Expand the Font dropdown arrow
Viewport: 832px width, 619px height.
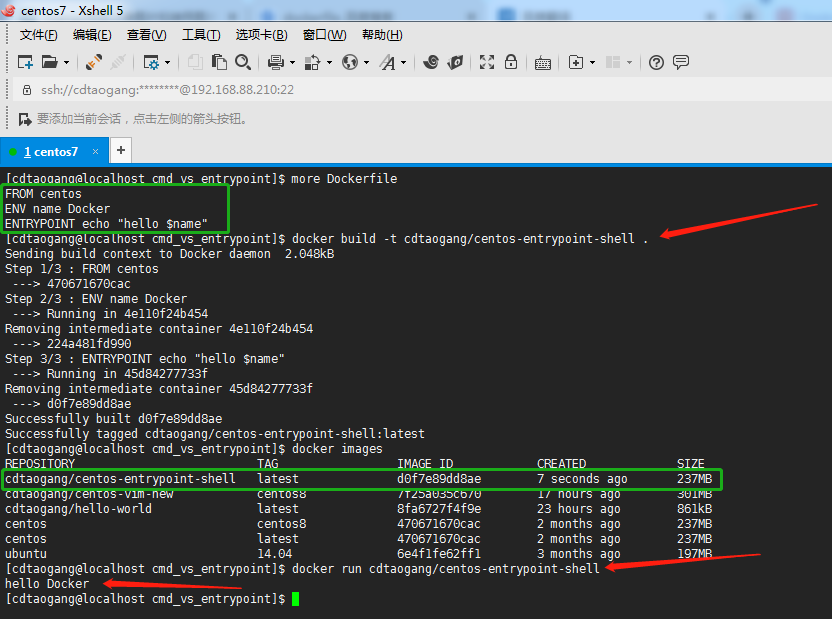[x=404, y=63]
